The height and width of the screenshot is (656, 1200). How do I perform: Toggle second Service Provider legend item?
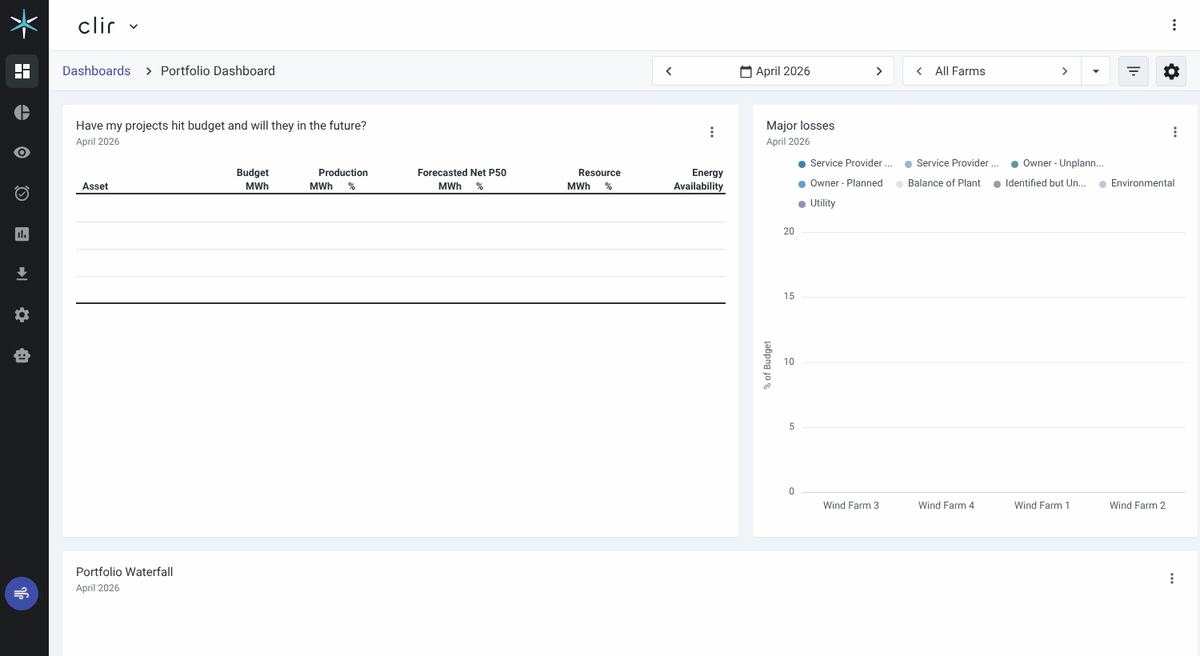[x=951, y=163]
